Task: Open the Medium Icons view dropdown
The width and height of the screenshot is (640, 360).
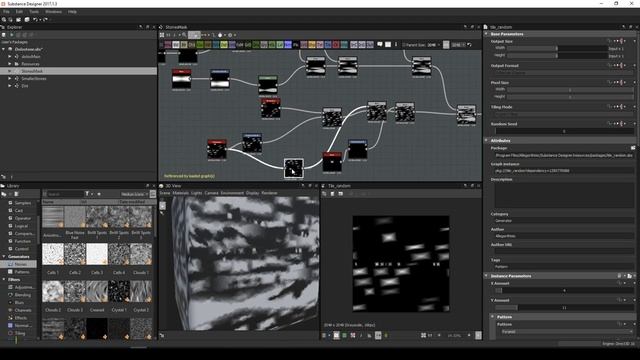Action: point(134,194)
